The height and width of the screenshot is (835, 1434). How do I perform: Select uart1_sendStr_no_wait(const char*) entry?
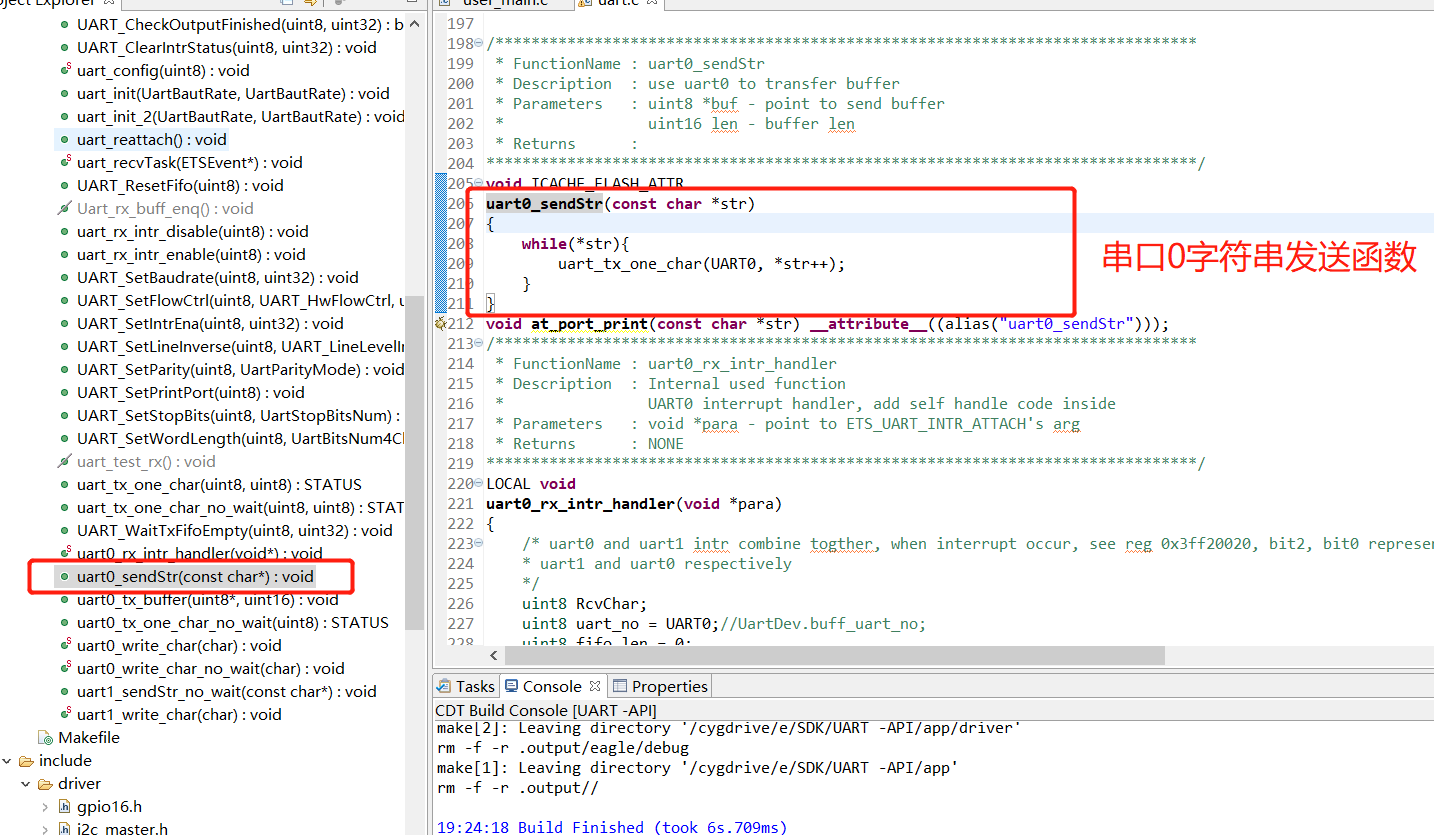[227, 691]
